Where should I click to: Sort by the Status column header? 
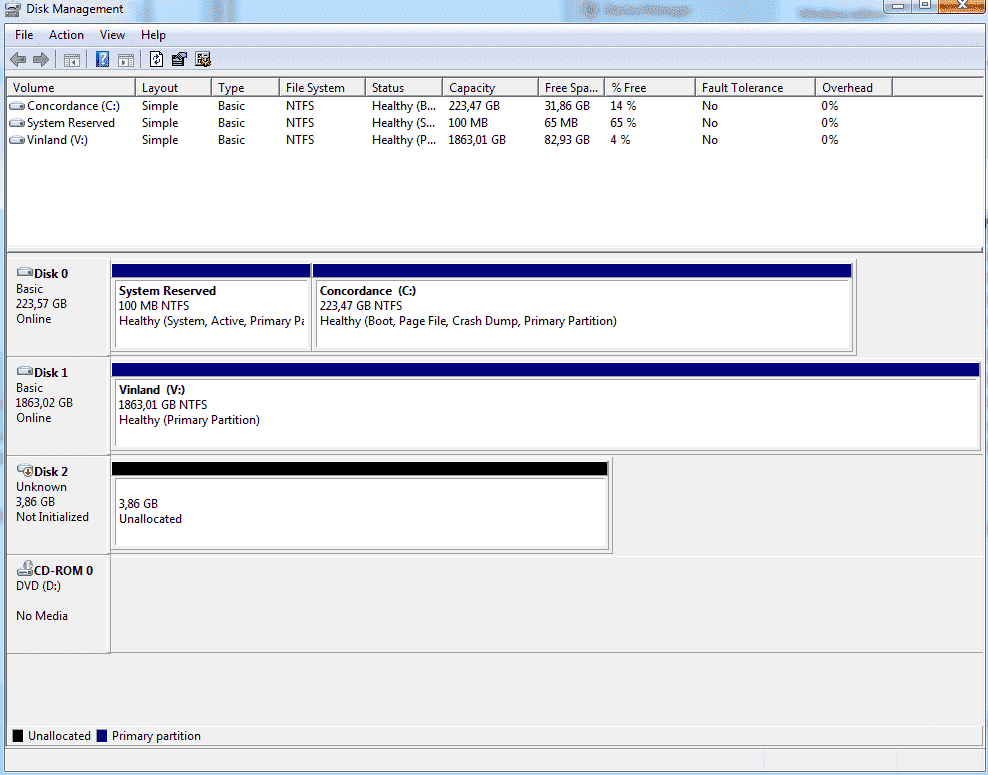(x=404, y=88)
